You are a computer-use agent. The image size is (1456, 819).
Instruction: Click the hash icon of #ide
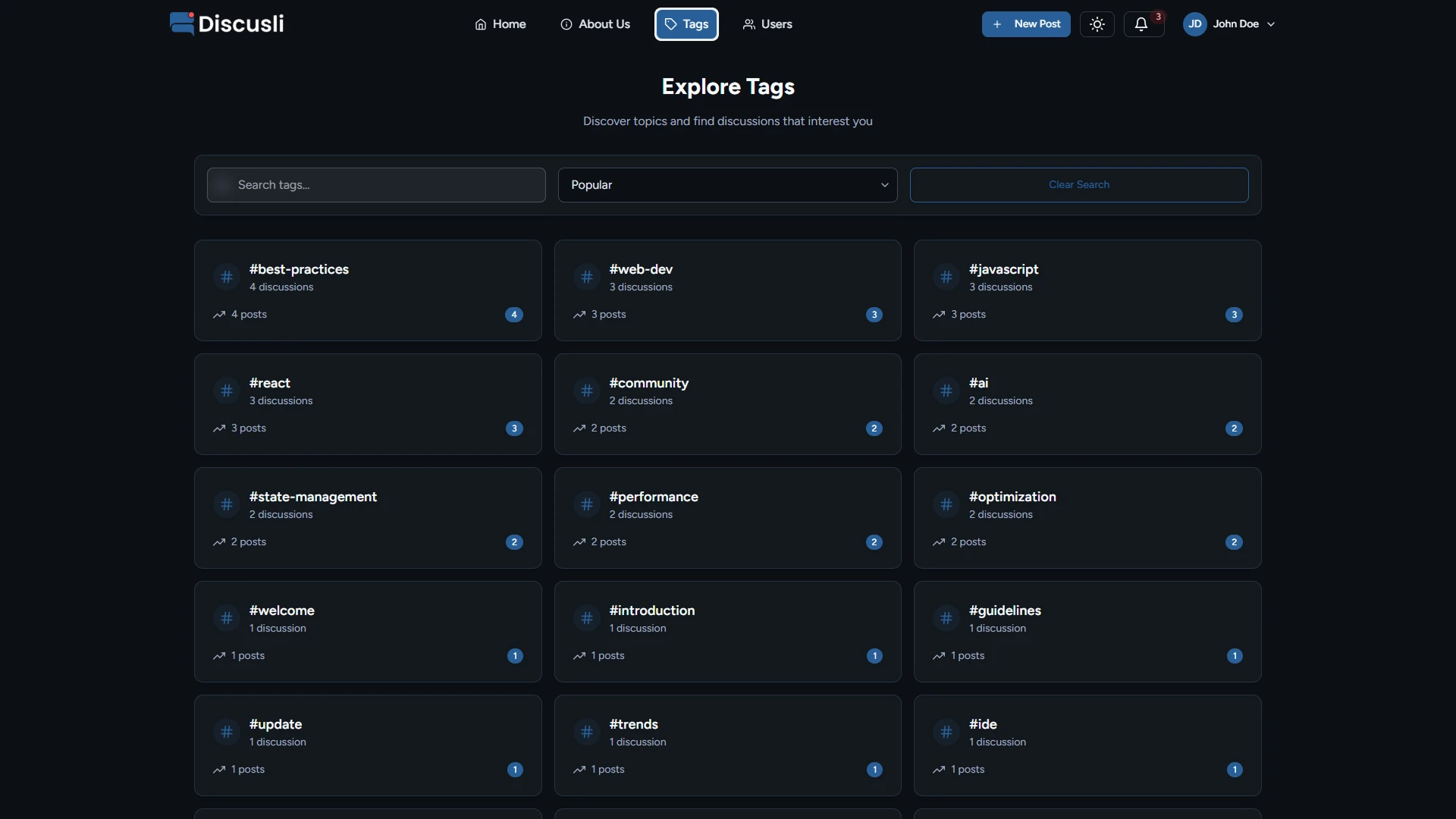point(946,733)
